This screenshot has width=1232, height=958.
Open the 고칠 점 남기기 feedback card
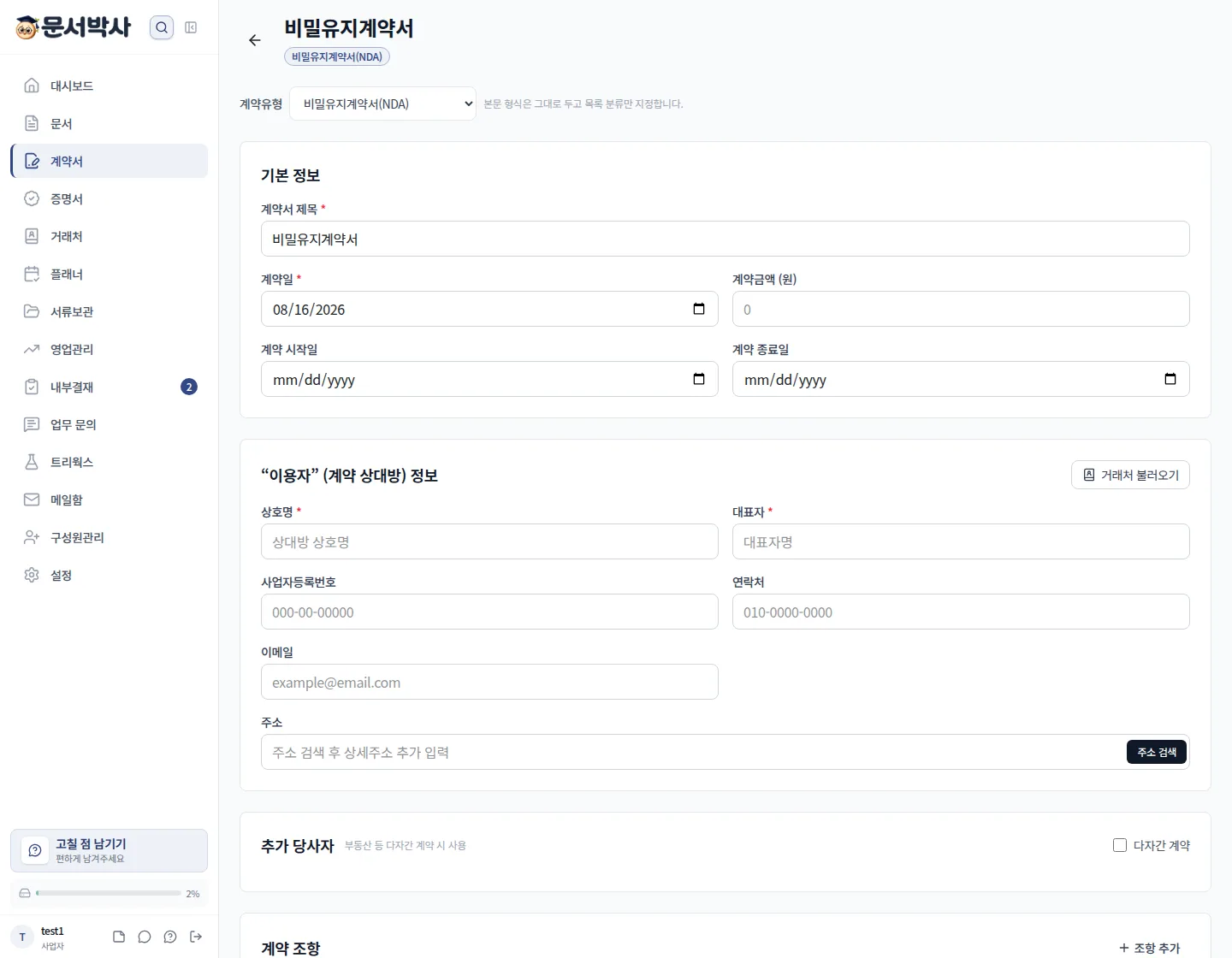click(x=109, y=850)
